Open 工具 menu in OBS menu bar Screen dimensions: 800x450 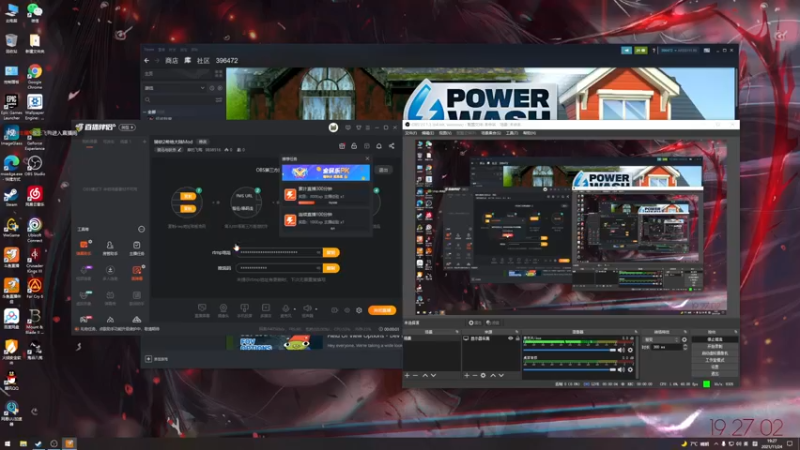[x=512, y=133]
